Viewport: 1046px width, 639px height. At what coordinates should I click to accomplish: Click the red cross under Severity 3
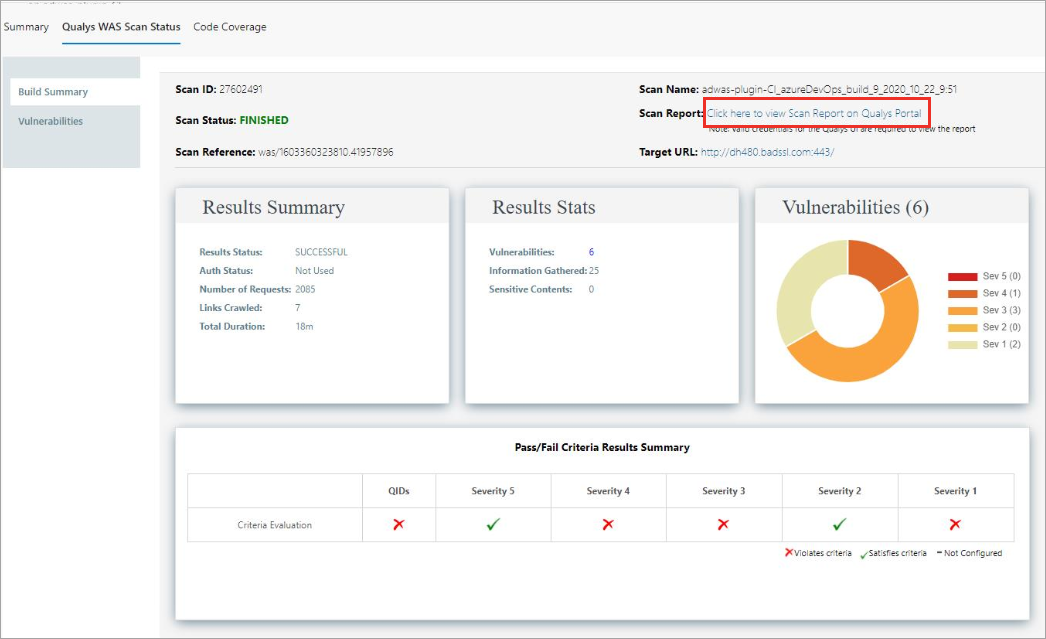click(x=724, y=523)
